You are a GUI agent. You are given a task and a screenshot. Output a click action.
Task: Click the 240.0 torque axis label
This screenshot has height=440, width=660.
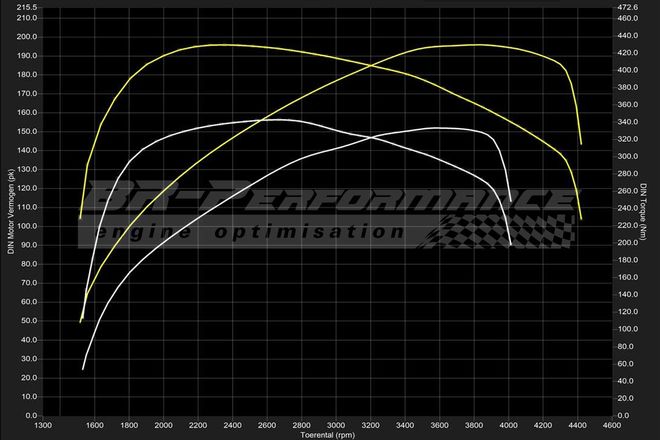point(628,208)
